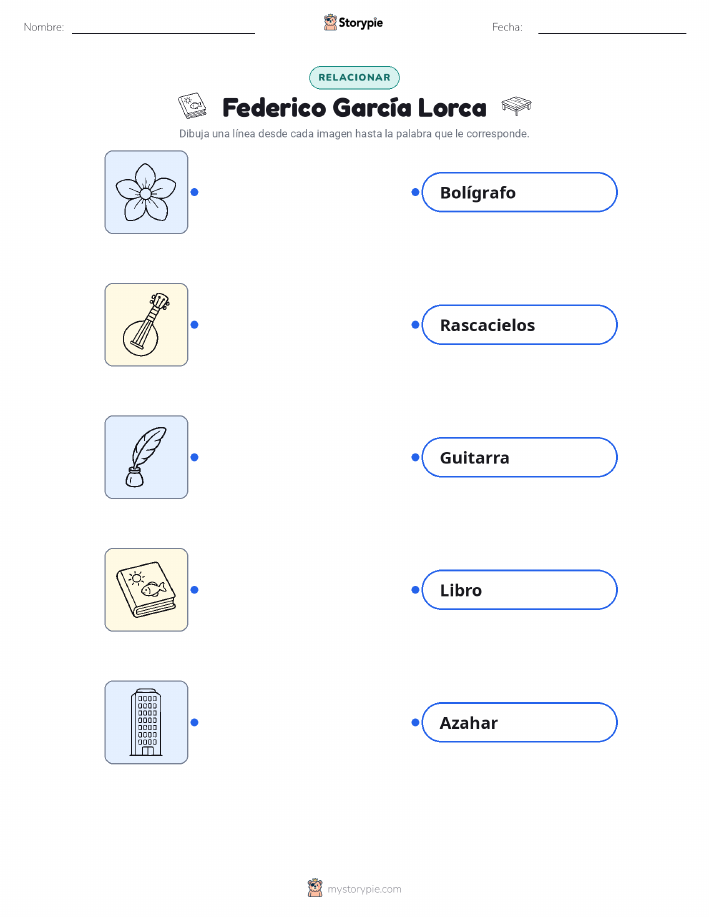Select the guitar picture tile
The width and height of the screenshot is (709, 917).
(146, 325)
